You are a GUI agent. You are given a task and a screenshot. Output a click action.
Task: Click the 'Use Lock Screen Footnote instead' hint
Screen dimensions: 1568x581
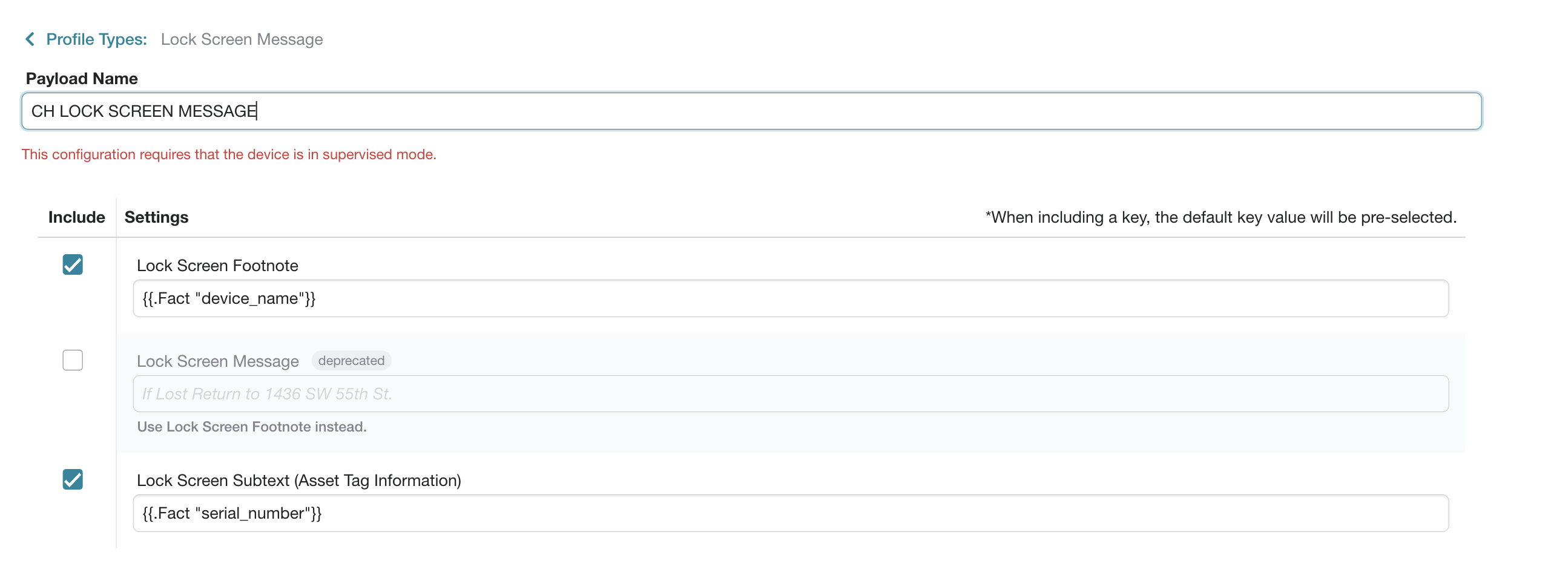click(x=251, y=427)
